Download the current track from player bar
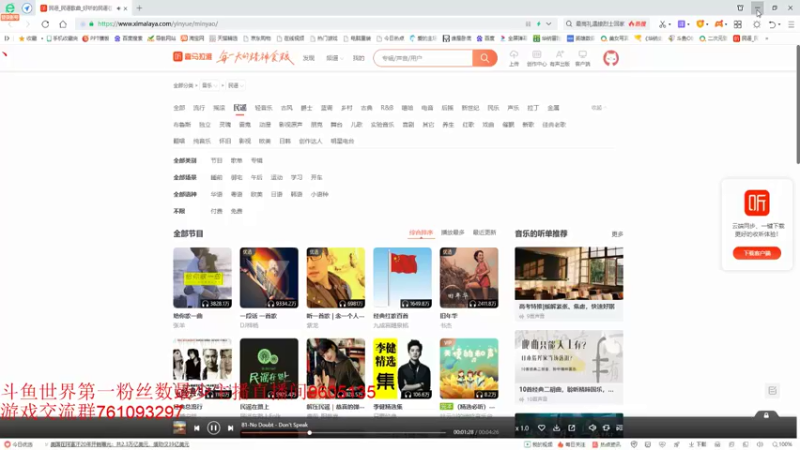Viewport: 800px width, 450px height. (x=557, y=428)
